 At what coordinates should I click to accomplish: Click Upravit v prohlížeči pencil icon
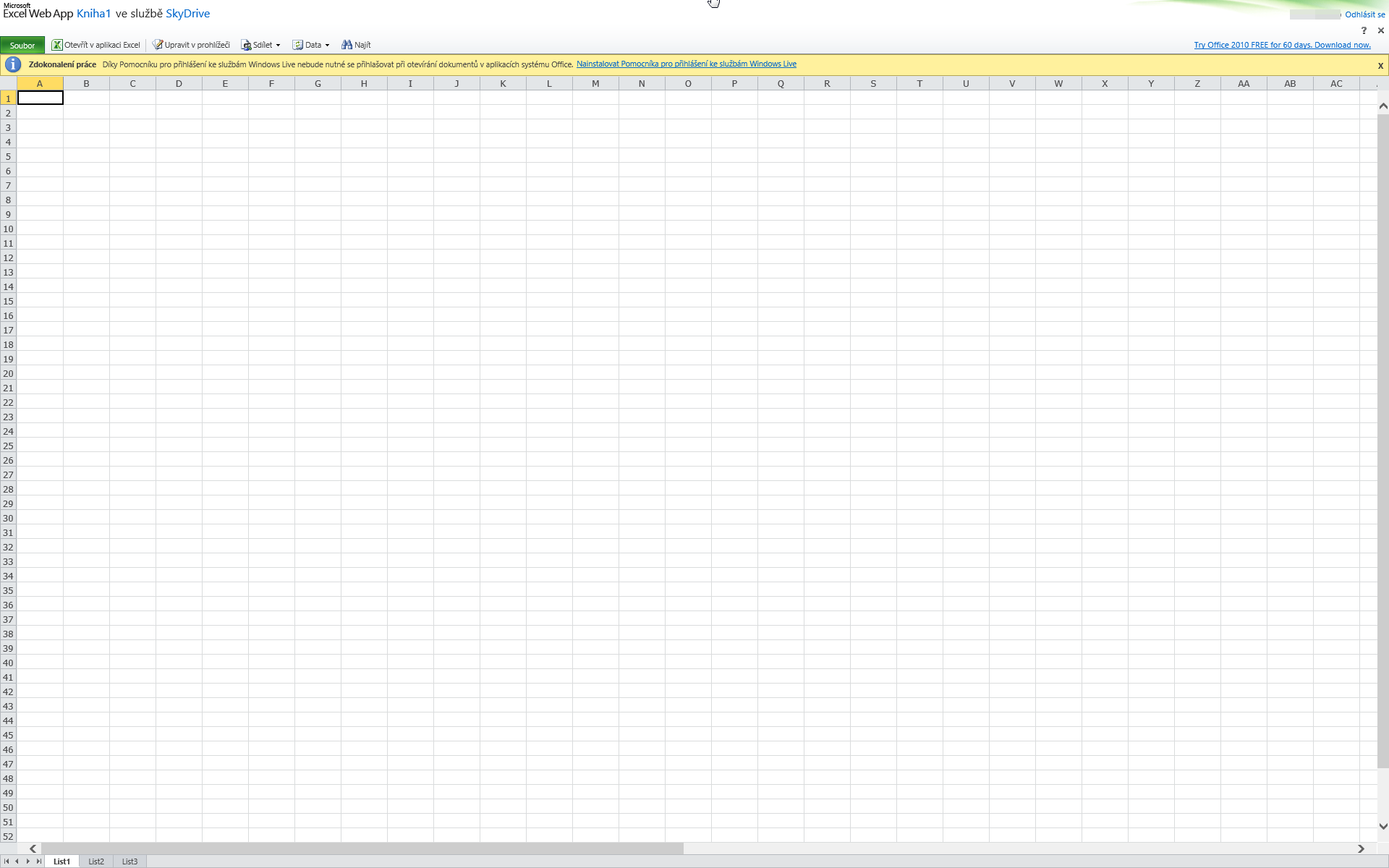coord(158,45)
